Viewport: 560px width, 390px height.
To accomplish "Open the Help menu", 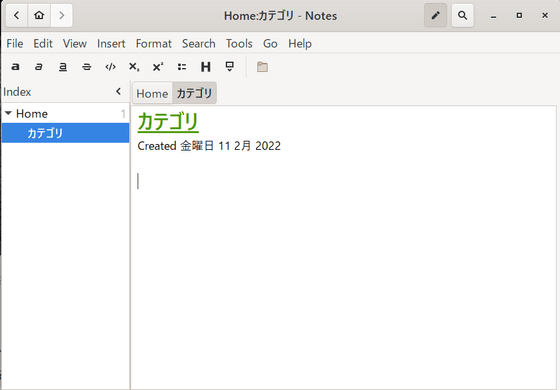I will tap(300, 44).
